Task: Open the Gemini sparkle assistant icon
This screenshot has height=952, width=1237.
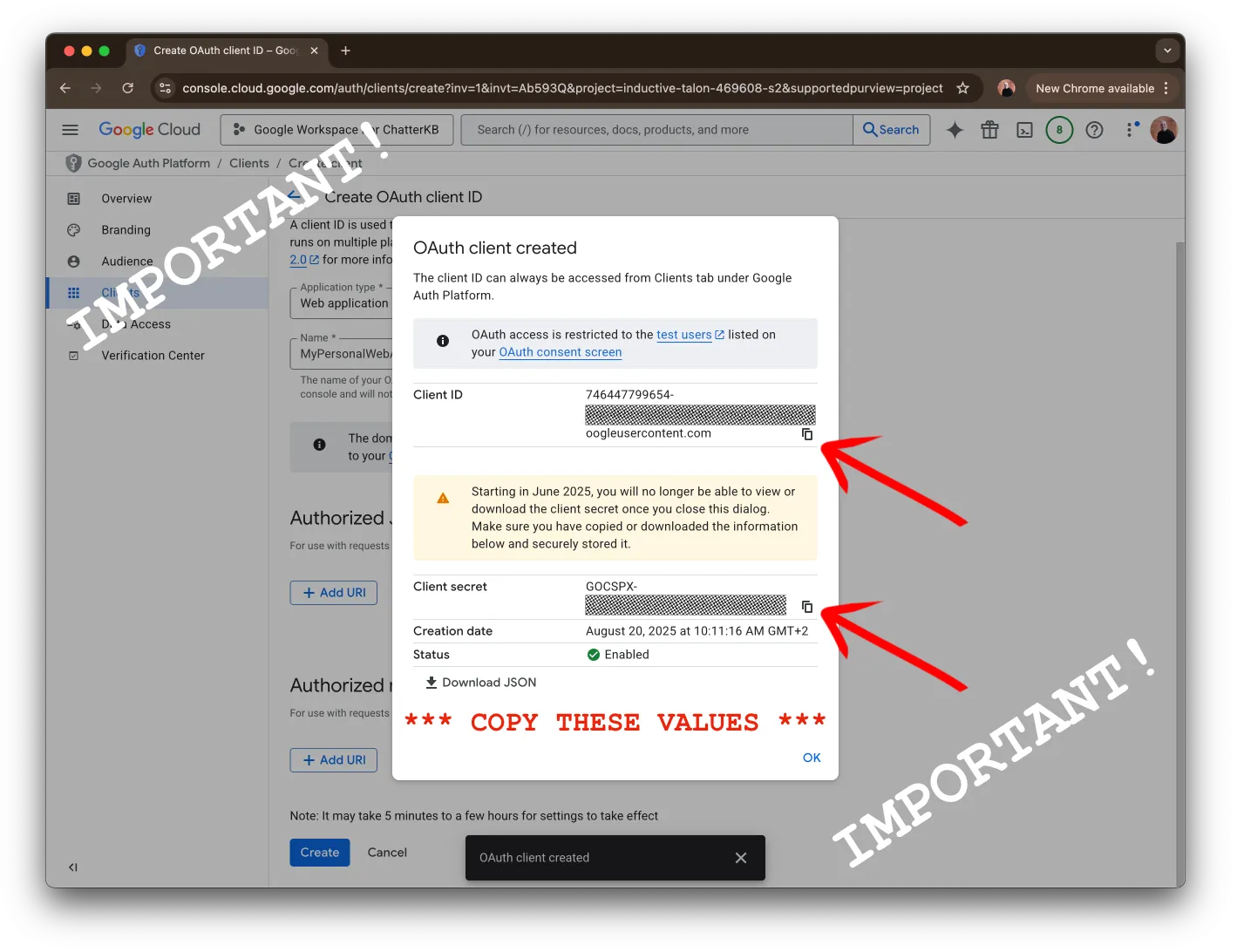Action: click(x=955, y=130)
